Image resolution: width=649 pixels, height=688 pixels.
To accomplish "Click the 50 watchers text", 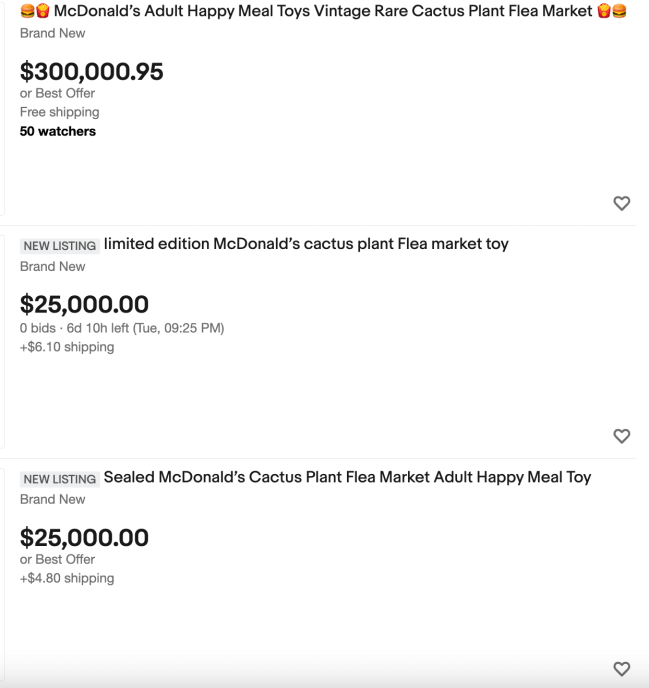I will pos(58,131).
